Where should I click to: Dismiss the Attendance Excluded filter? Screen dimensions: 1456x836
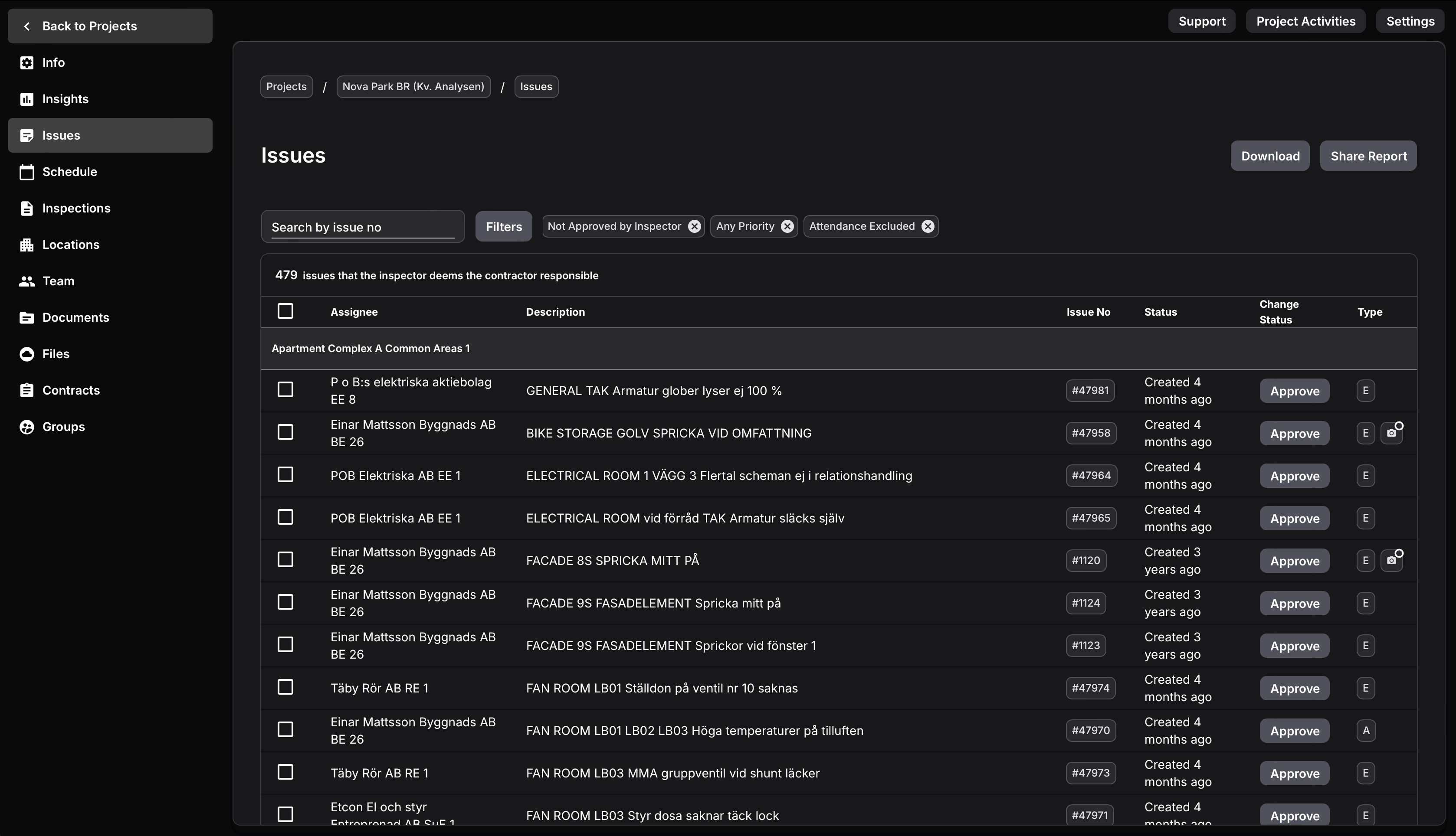[x=928, y=225]
